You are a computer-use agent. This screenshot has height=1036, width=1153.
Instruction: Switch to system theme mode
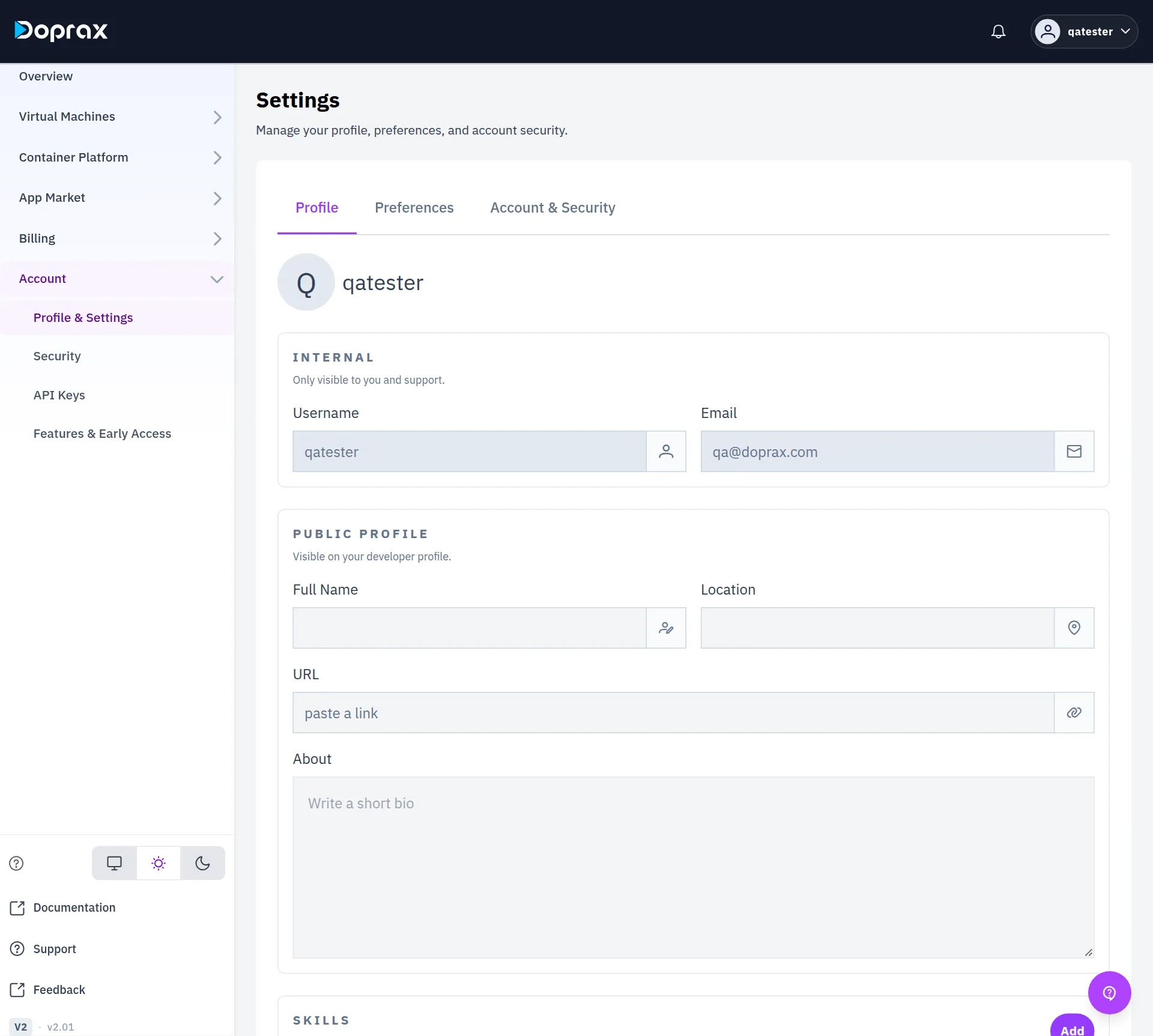pos(114,863)
